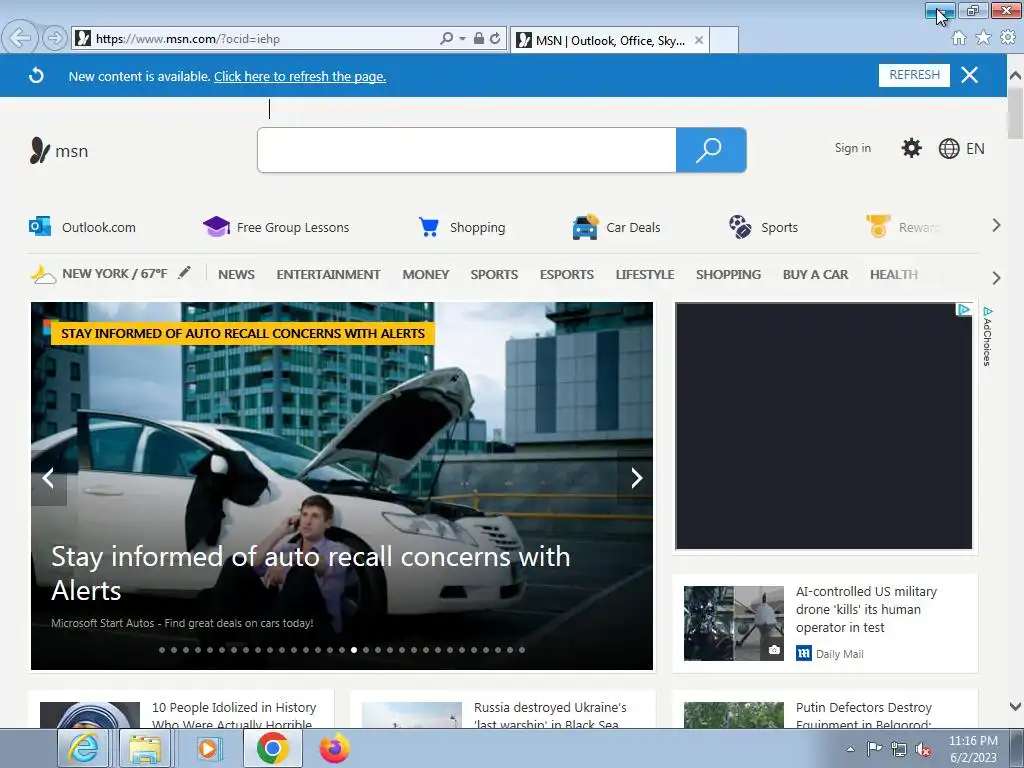Open the SHOPPING category in navigation bar

pyautogui.click(x=728, y=274)
